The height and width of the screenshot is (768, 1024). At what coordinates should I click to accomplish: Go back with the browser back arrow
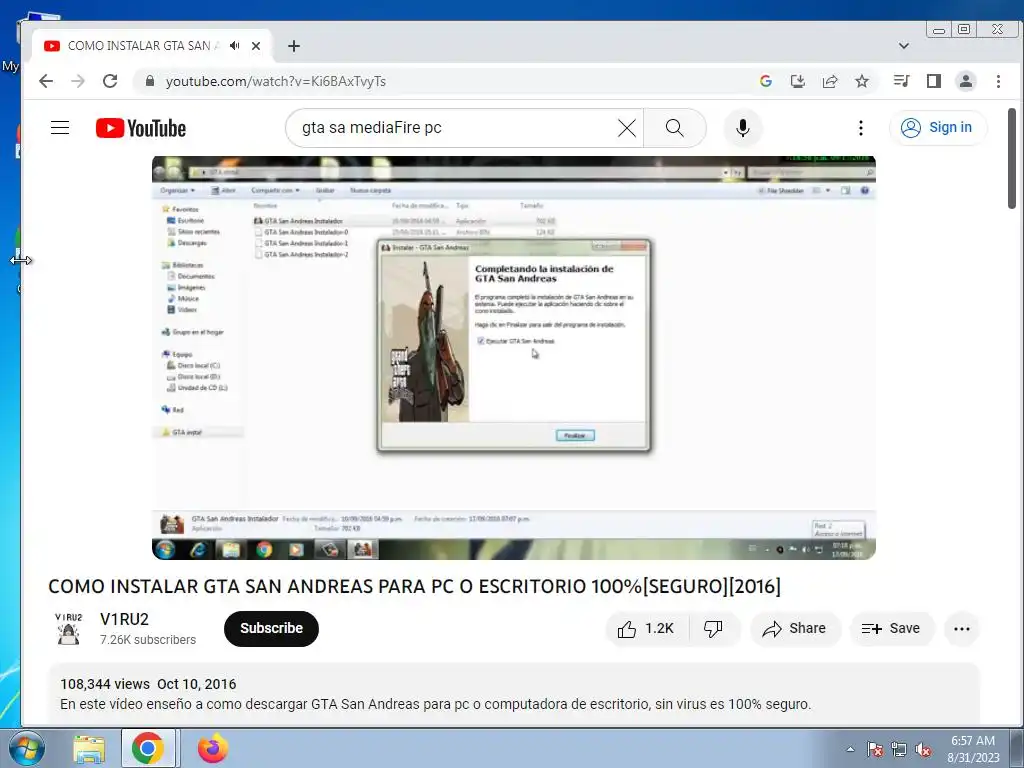(46, 81)
